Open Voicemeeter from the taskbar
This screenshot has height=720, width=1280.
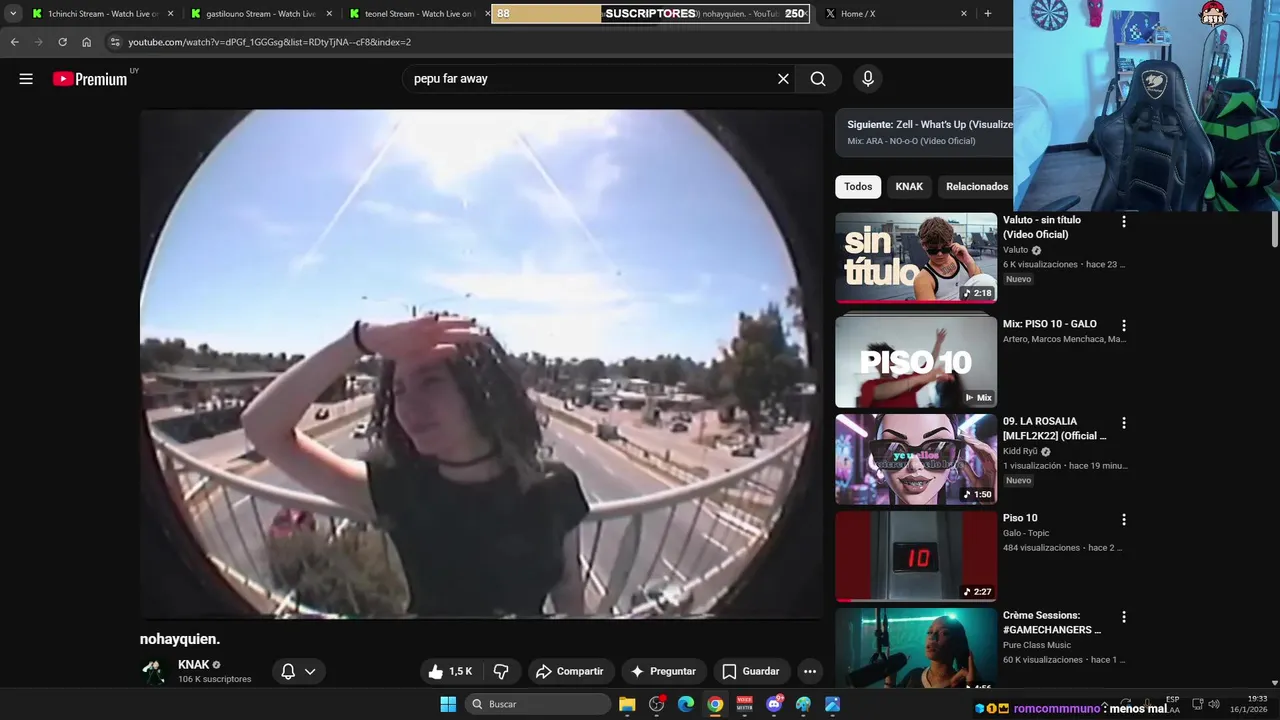(x=744, y=704)
